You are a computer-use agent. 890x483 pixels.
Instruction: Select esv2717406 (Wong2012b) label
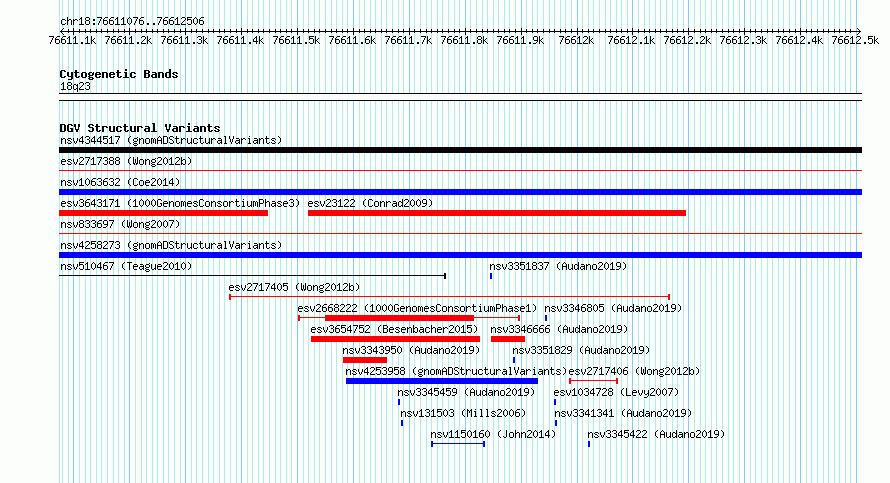[634, 371]
